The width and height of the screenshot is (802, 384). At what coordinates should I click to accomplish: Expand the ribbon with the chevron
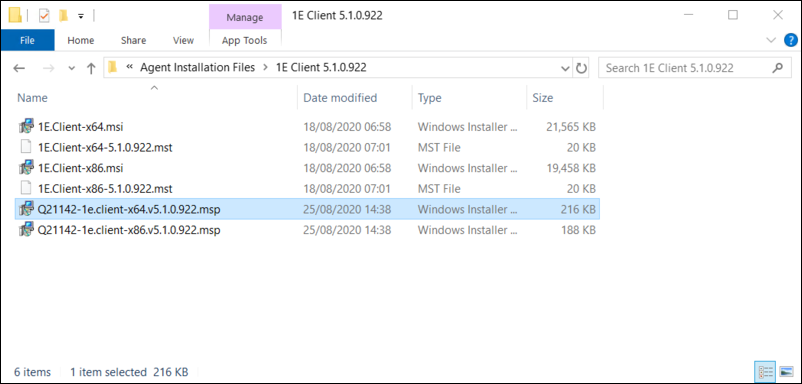pyautogui.click(x=771, y=40)
